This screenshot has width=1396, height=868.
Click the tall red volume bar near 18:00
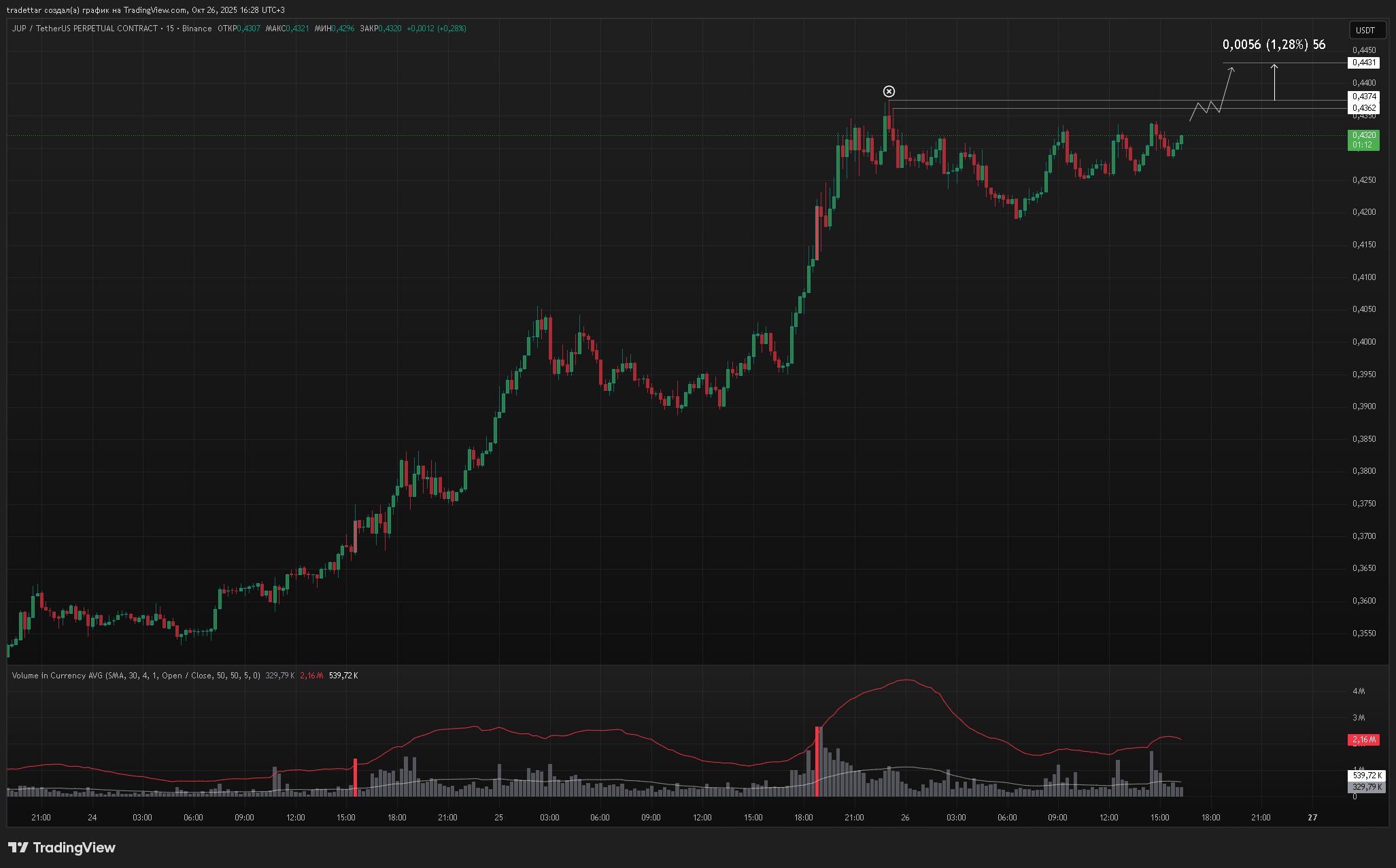tap(817, 761)
